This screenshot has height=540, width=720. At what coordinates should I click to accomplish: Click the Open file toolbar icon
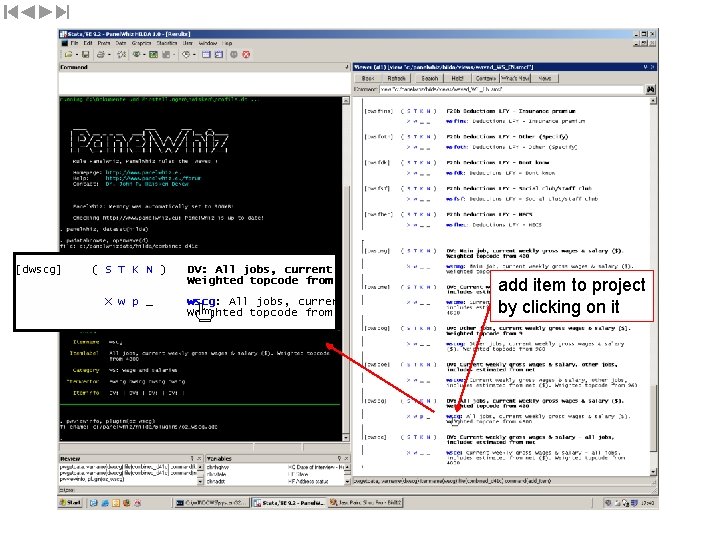point(68,55)
